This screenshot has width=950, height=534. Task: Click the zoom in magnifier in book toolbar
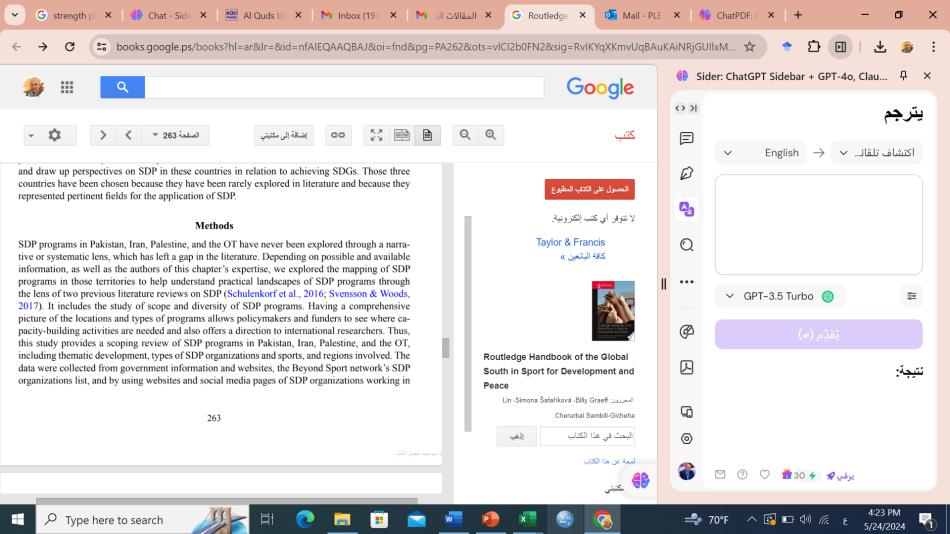pos(490,135)
